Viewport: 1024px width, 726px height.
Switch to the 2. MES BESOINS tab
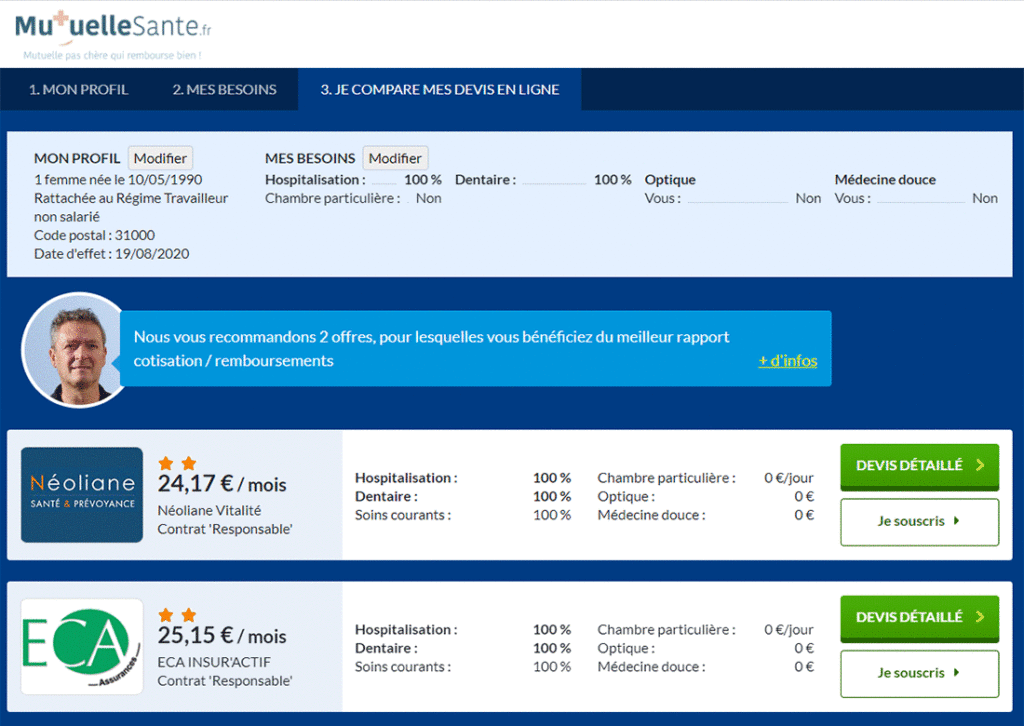[x=224, y=89]
